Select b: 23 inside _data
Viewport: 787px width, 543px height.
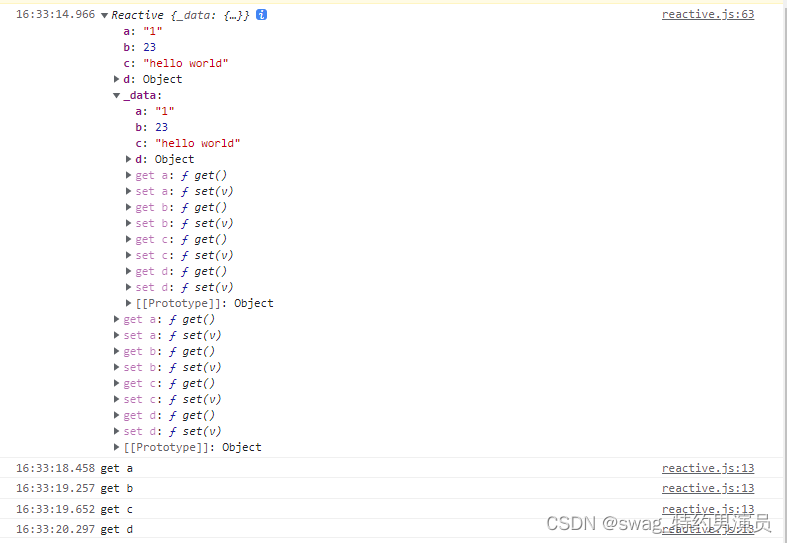152,127
